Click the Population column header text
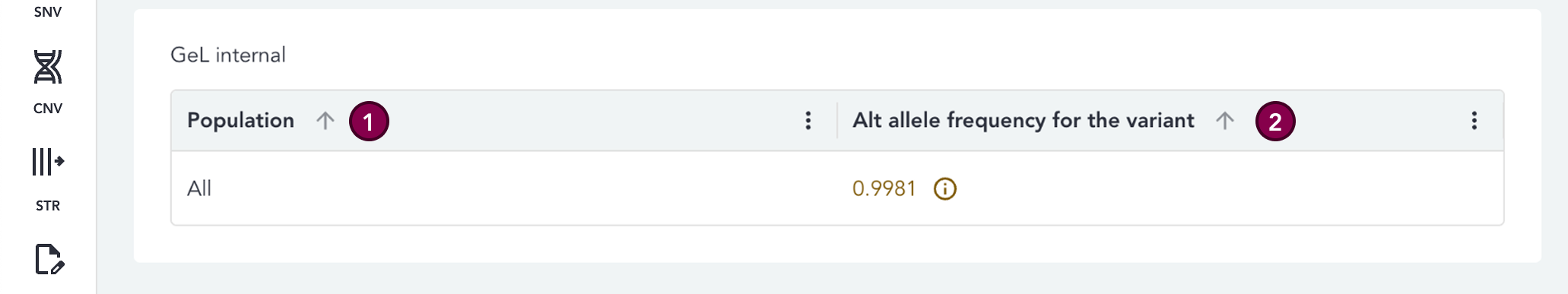This screenshot has width=1568, height=294. [240, 120]
